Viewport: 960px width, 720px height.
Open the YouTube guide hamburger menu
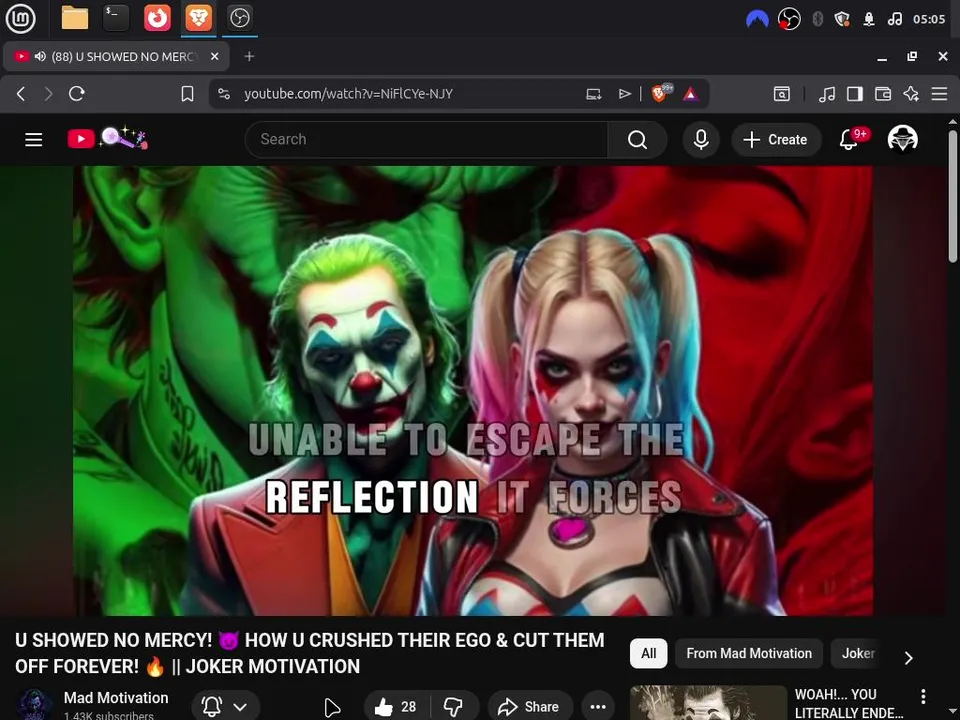point(34,140)
